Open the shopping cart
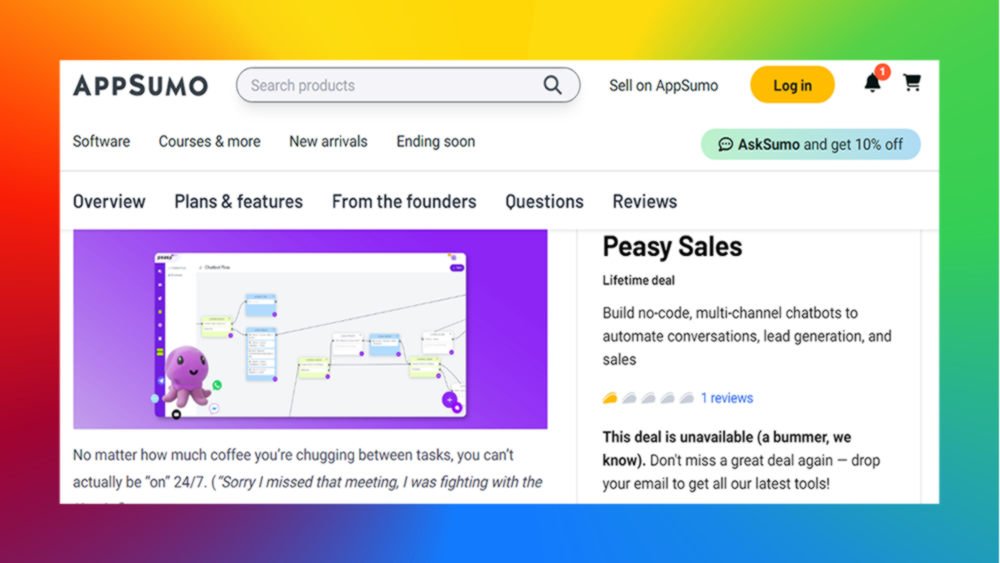Screen dimensions: 1000x563 [912, 82]
